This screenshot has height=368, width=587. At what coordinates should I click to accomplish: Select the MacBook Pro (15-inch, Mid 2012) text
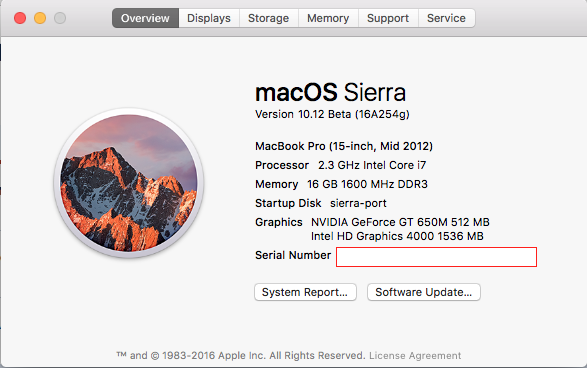coord(344,146)
